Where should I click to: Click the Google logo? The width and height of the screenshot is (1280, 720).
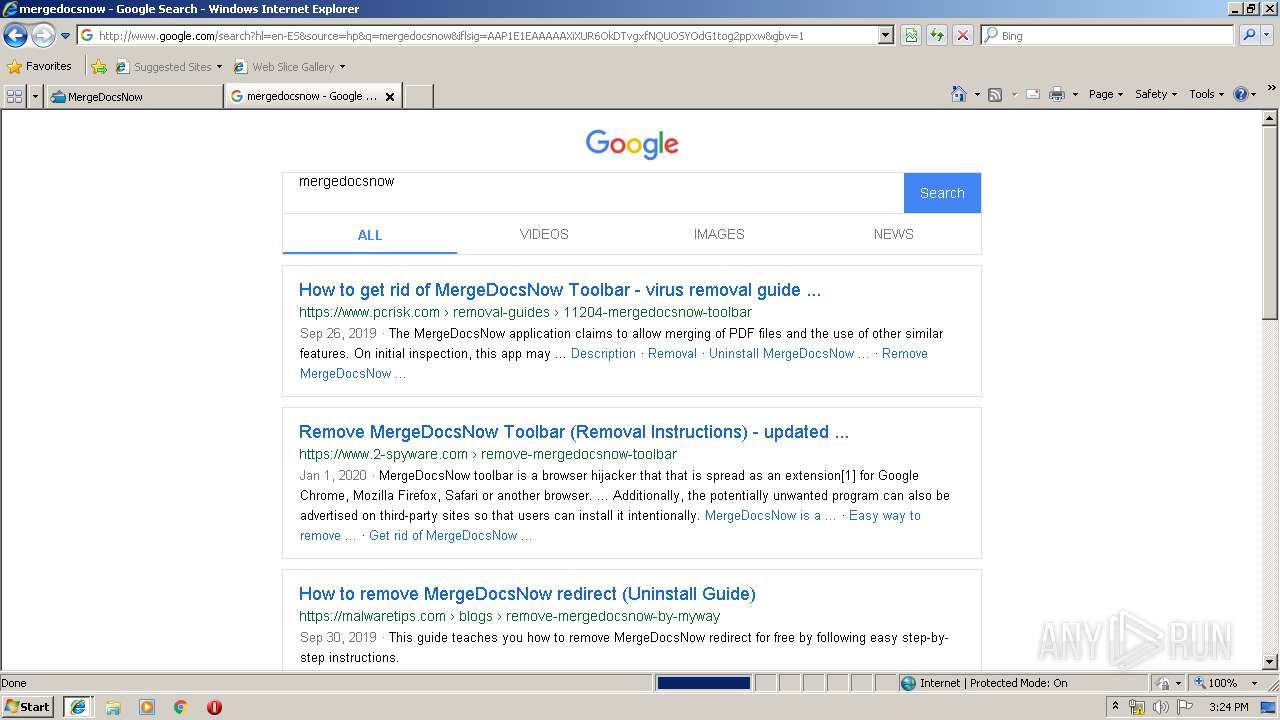click(x=632, y=144)
